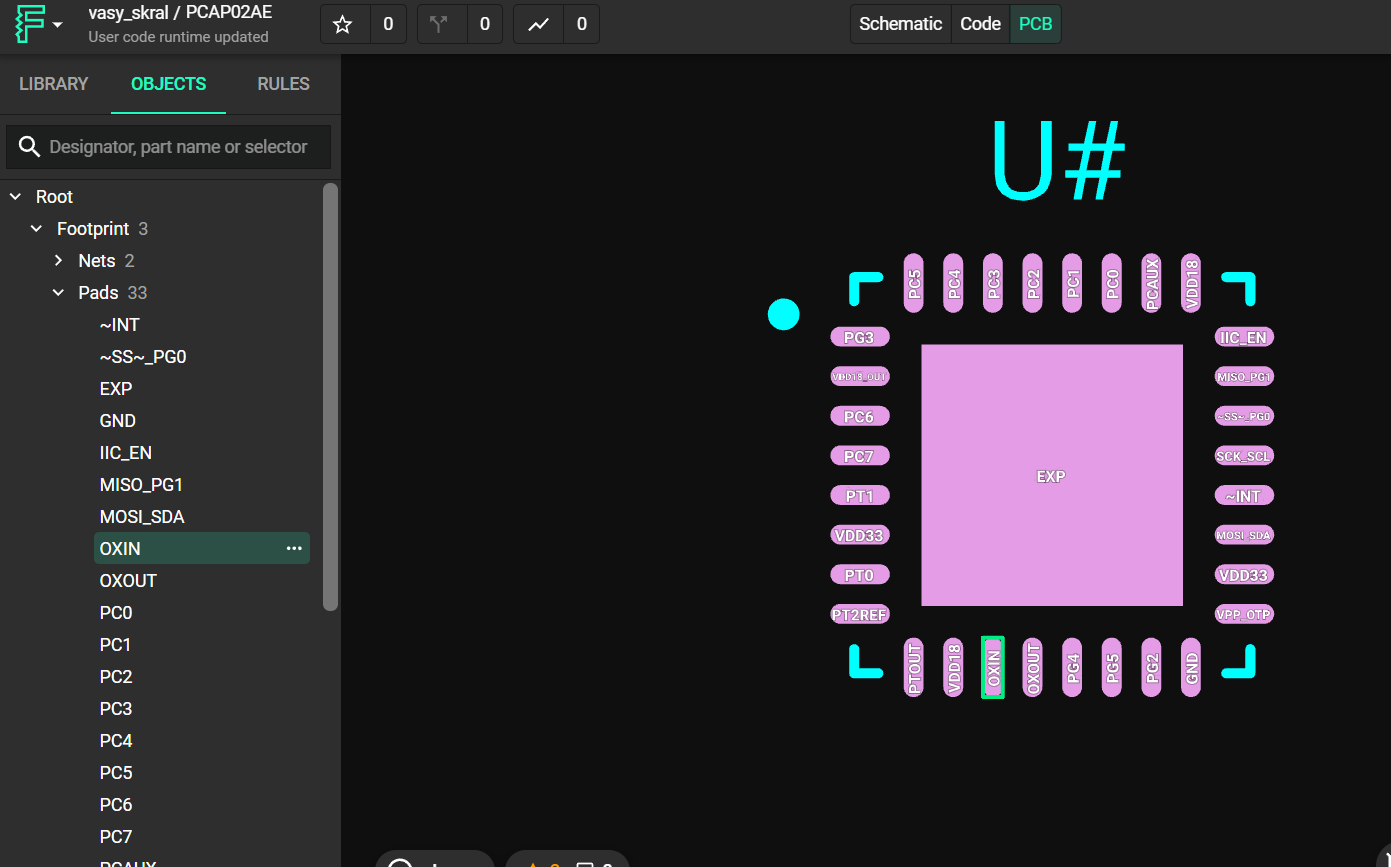Select the PT2REF pad on canvas
The width and height of the screenshot is (1391, 867).
[860, 614]
